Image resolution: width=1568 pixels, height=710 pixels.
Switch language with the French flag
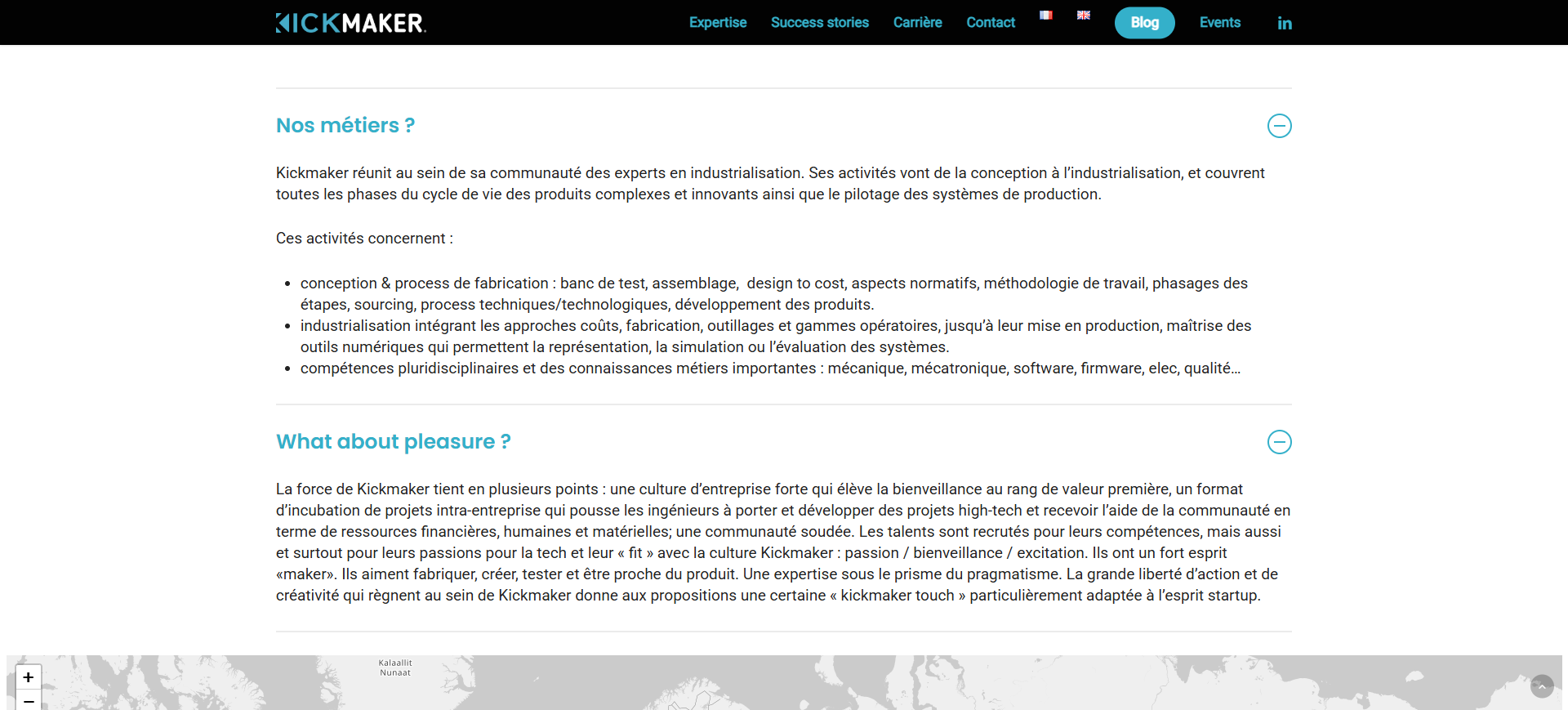[1045, 15]
